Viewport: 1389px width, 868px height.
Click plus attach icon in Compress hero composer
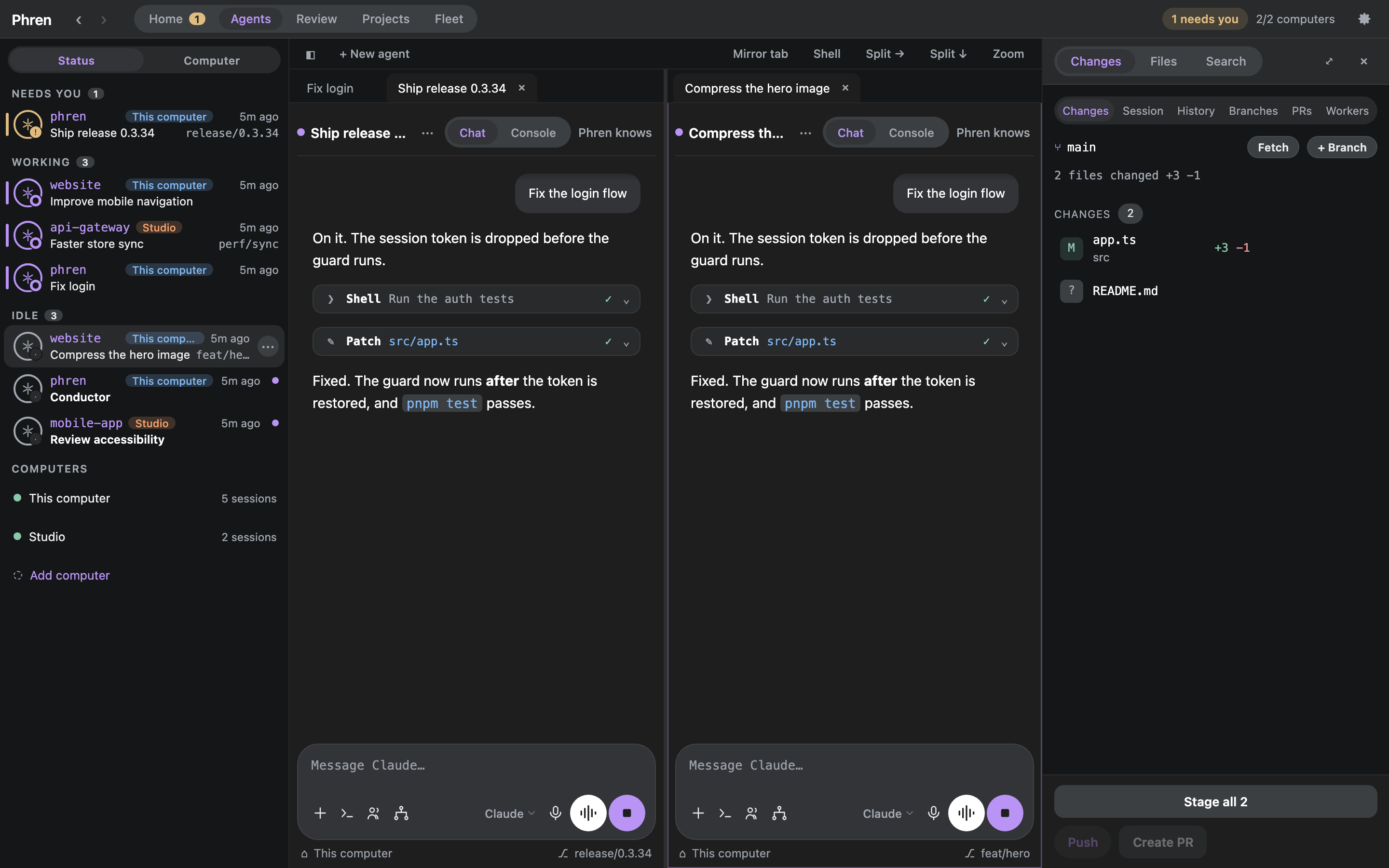[x=698, y=813]
